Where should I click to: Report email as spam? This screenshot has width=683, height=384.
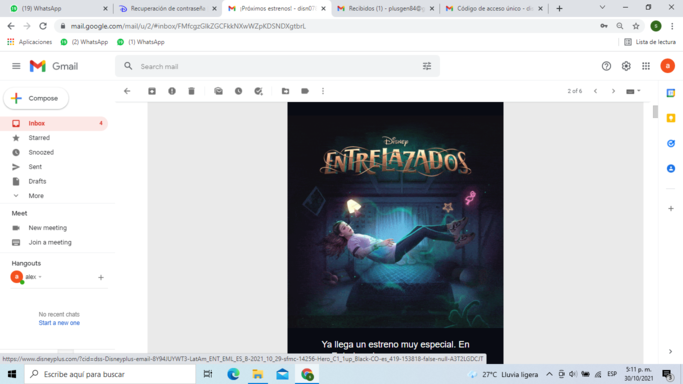coord(172,91)
